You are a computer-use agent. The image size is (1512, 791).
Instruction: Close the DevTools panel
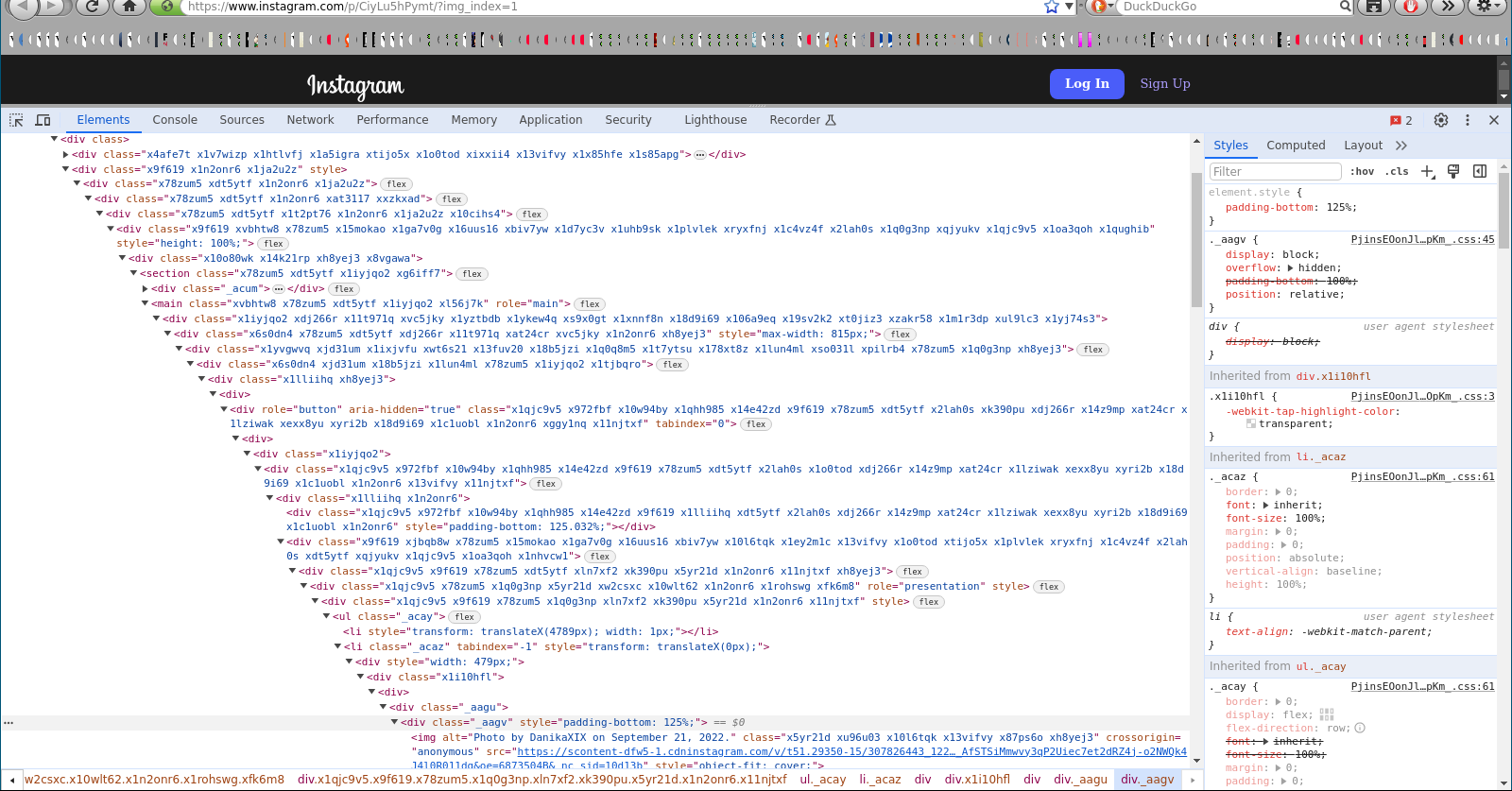click(1494, 120)
